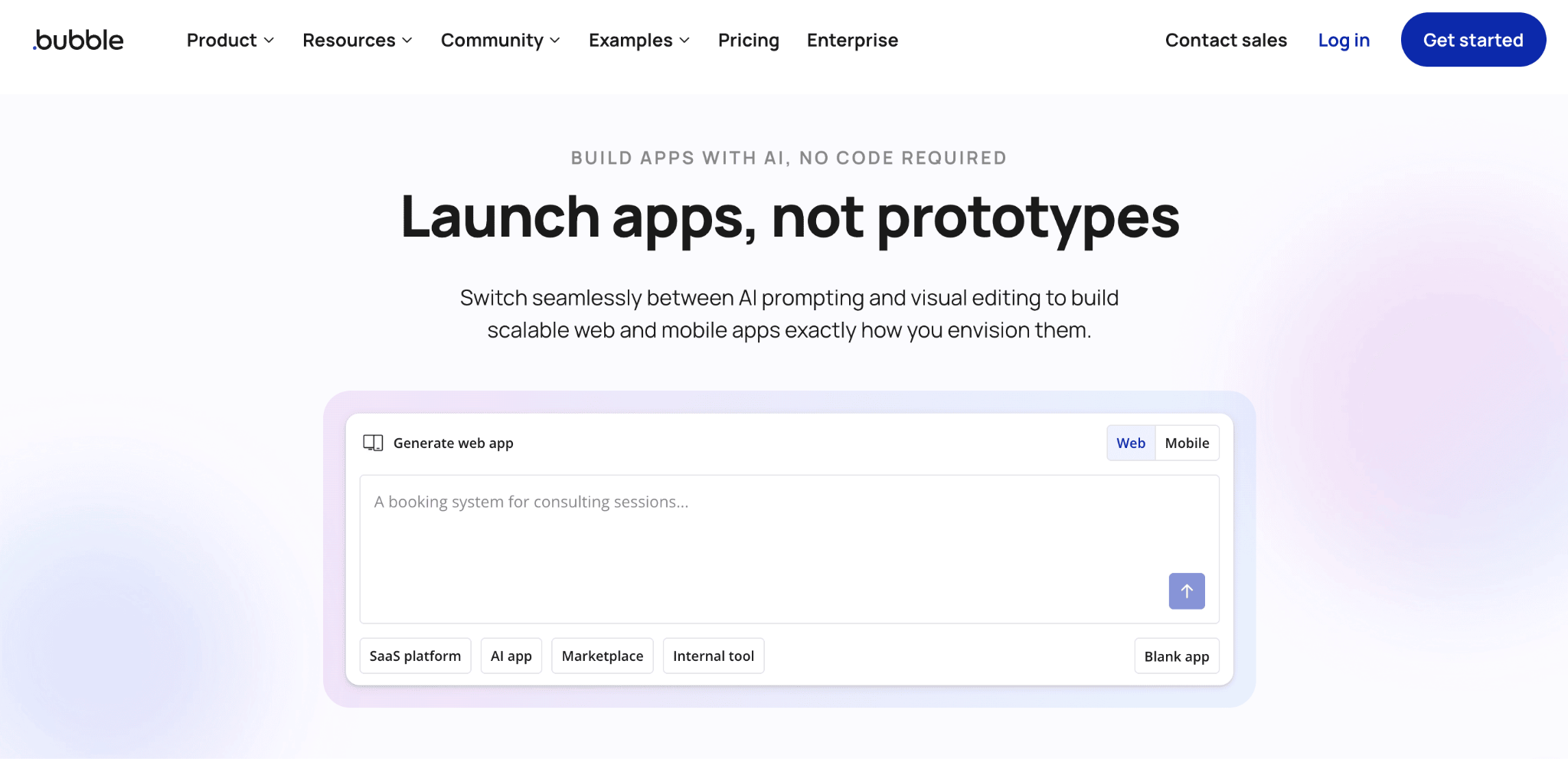1568x759 pixels.
Task: Switch to the Mobile tab
Action: 1187,443
